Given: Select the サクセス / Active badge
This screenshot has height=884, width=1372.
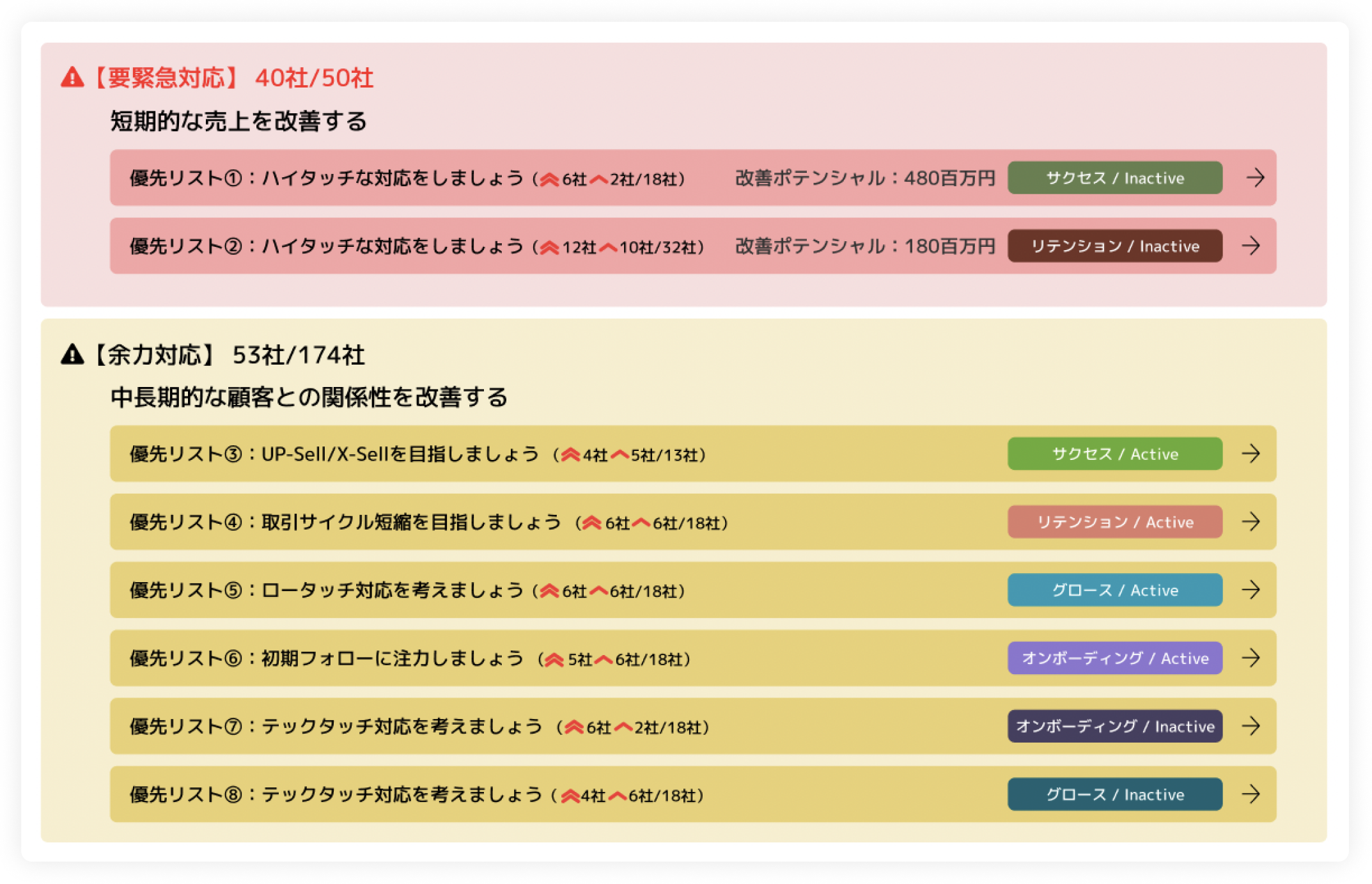Looking at the screenshot, I should click(1115, 454).
